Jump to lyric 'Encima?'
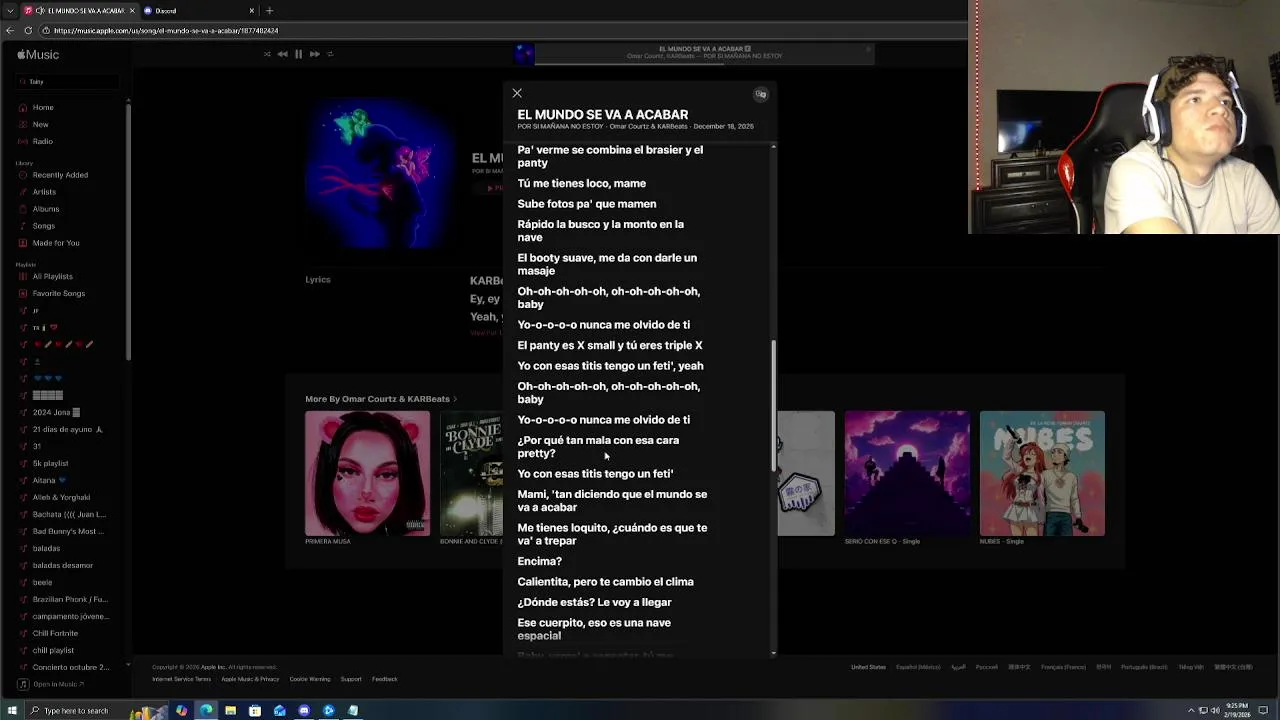The height and width of the screenshot is (720, 1280). (539, 561)
